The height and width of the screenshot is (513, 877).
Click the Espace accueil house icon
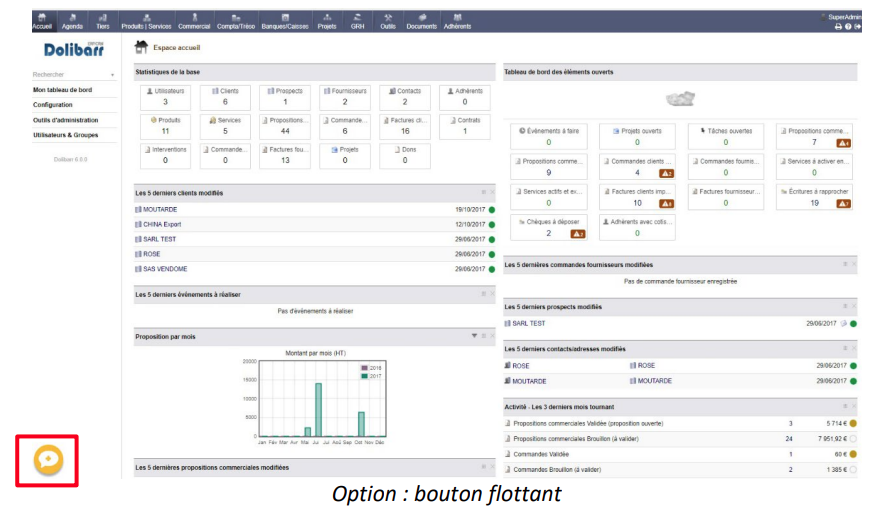click(x=142, y=47)
